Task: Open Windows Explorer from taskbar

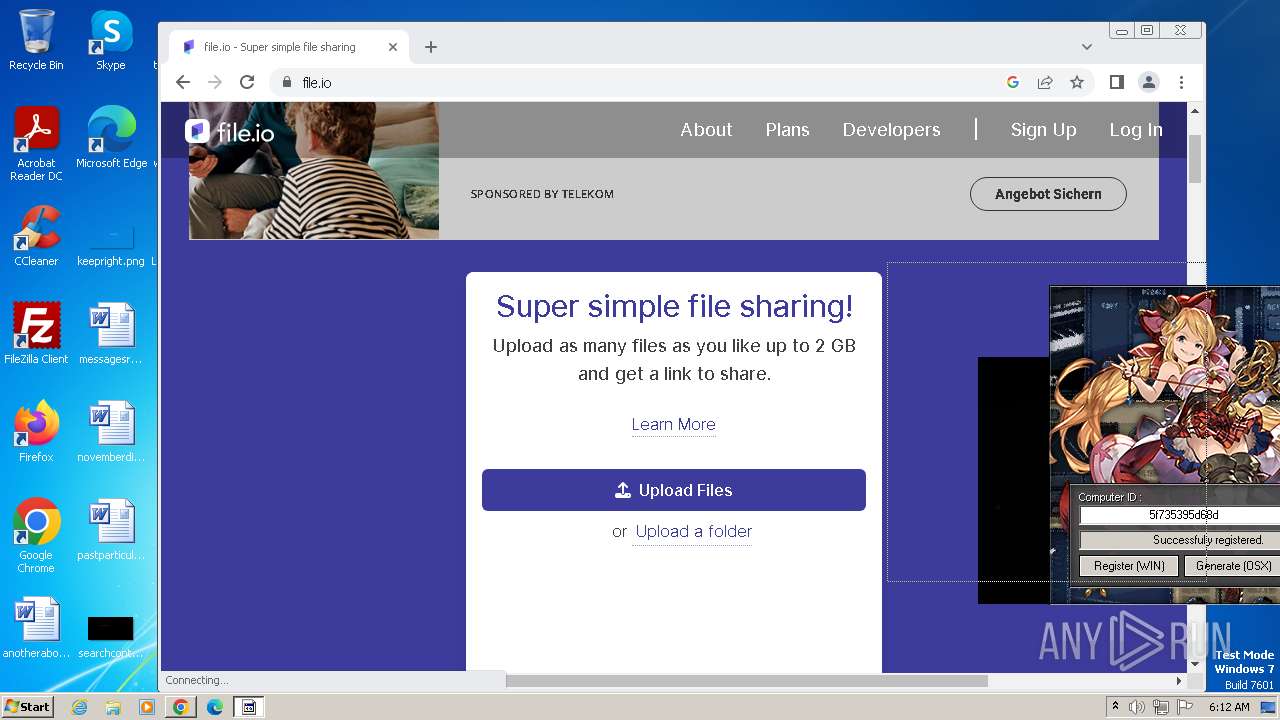Action: pos(113,707)
